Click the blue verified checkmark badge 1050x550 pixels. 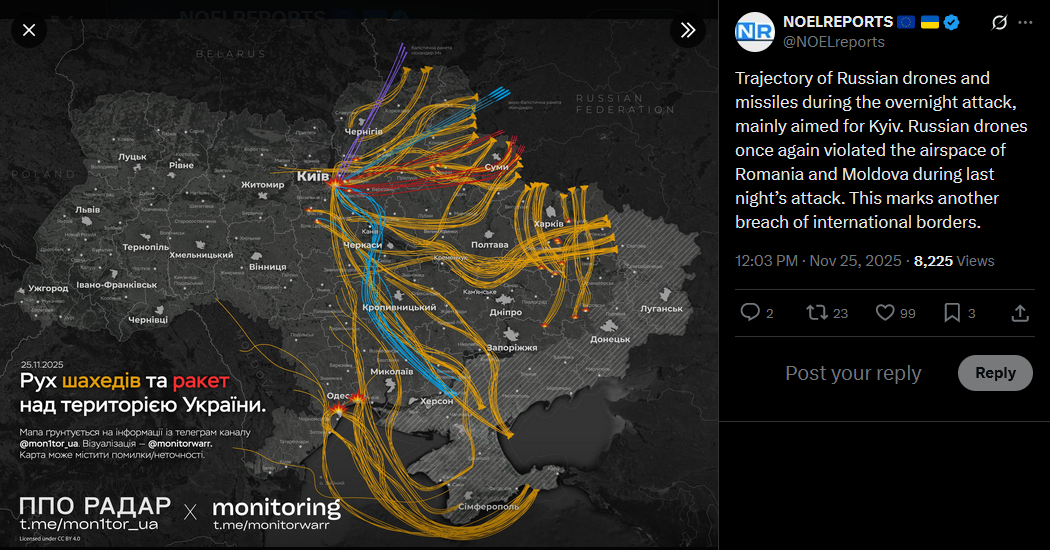point(951,22)
